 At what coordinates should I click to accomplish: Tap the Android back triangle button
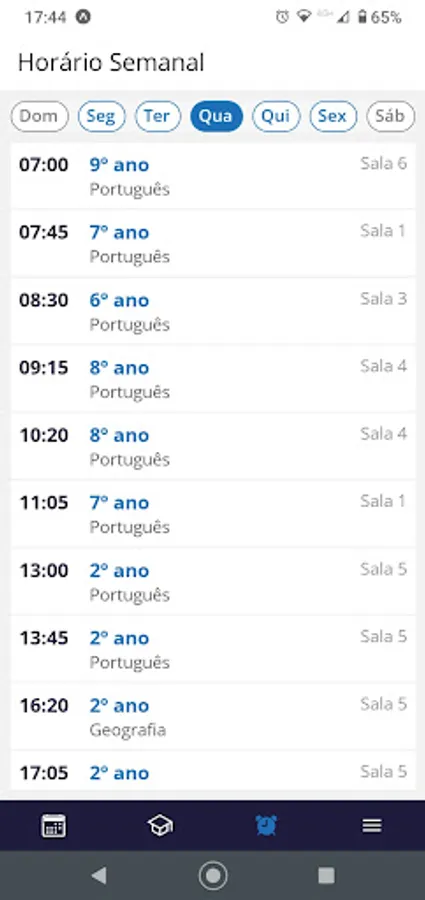pos(99,875)
